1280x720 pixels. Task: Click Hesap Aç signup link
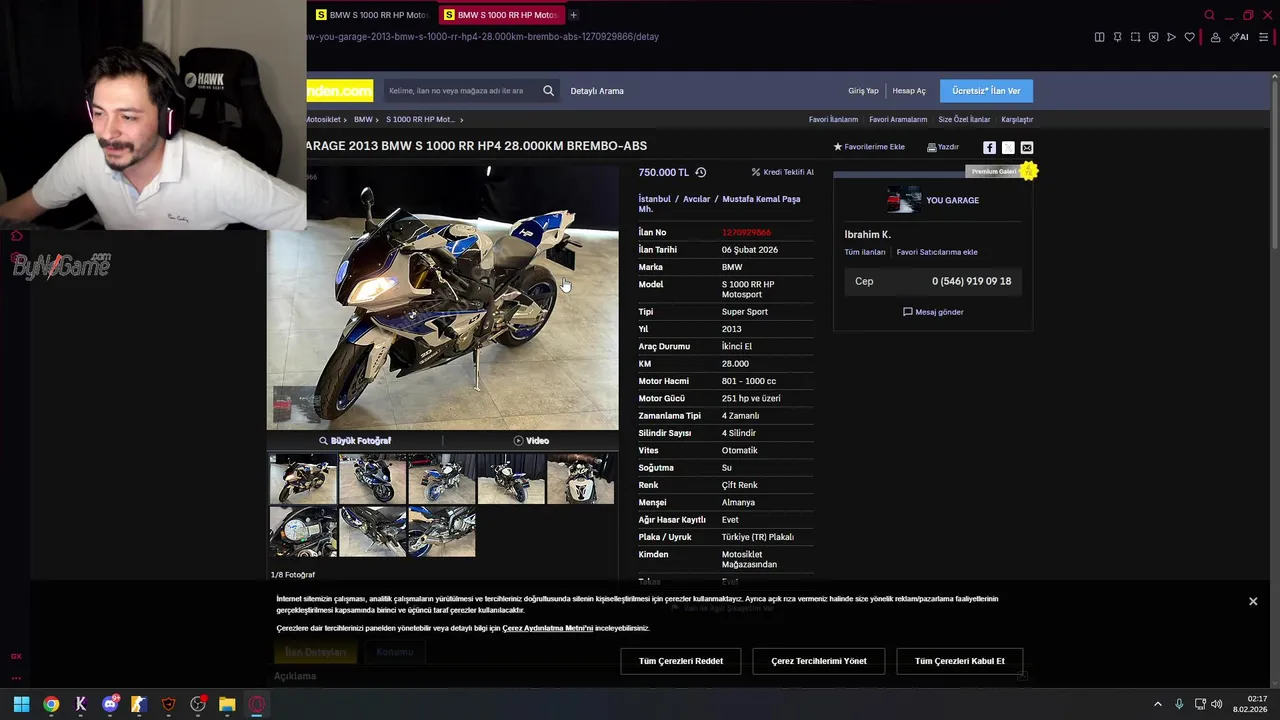909,91
